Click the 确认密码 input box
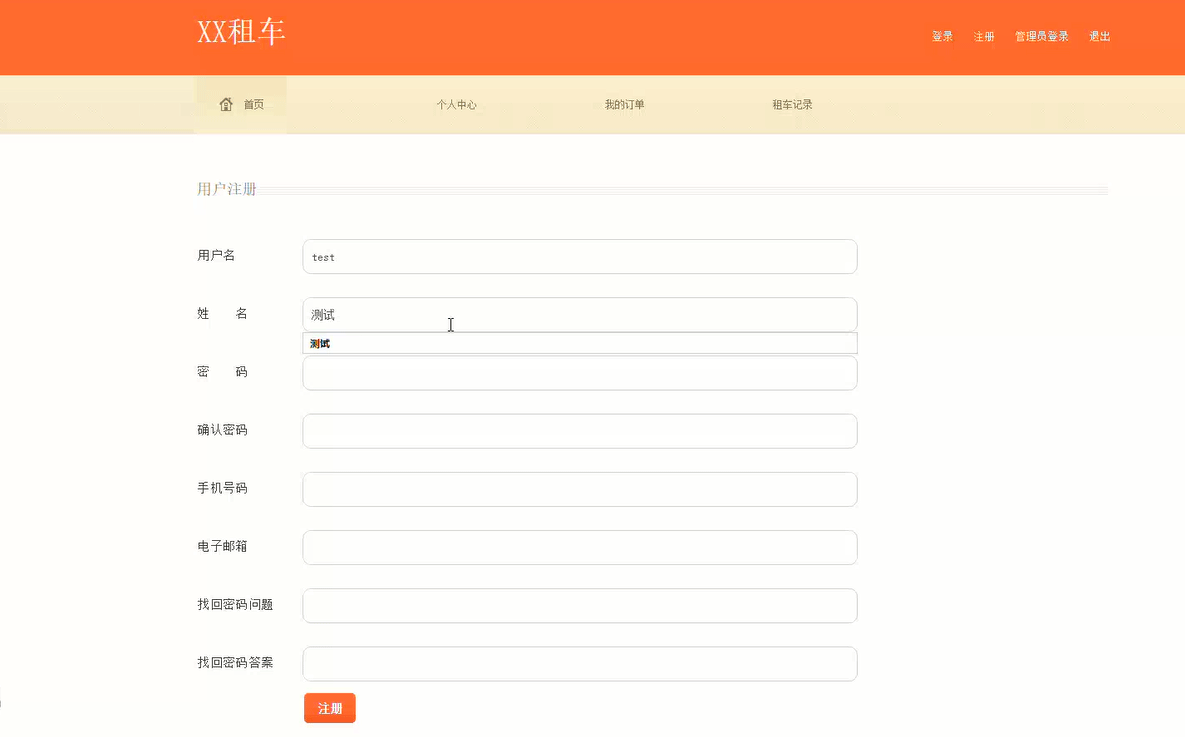Screen dimensions: 1185x737 [579, 431]
